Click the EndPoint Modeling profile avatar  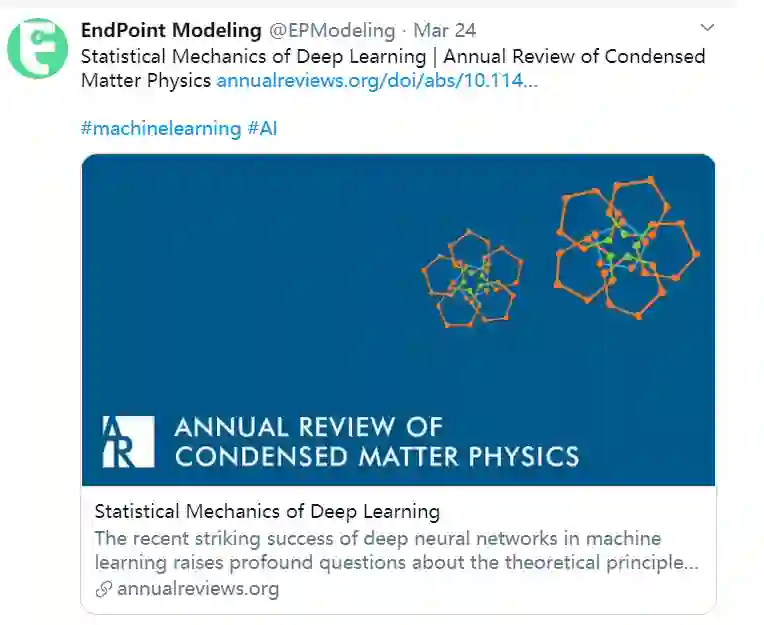39,47
